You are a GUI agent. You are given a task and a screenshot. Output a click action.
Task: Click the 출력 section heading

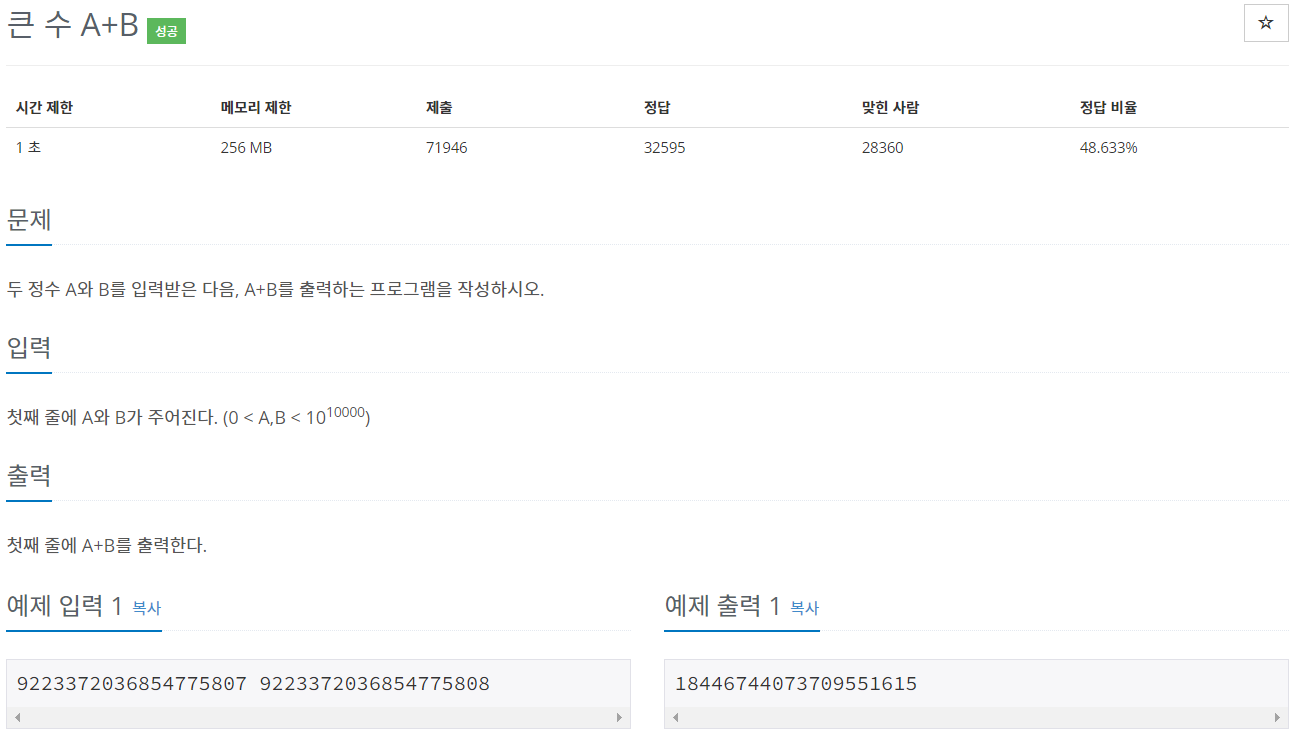pyautogui.click(x=29, y=475)
